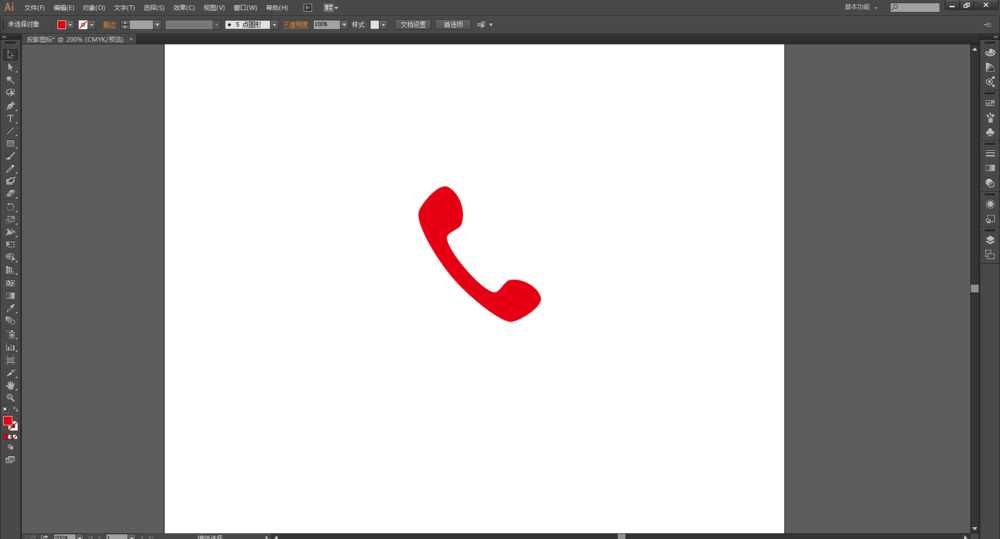Open the 窗口(W) menu
Screen dimensions: 1000x539
coord(245,7)
